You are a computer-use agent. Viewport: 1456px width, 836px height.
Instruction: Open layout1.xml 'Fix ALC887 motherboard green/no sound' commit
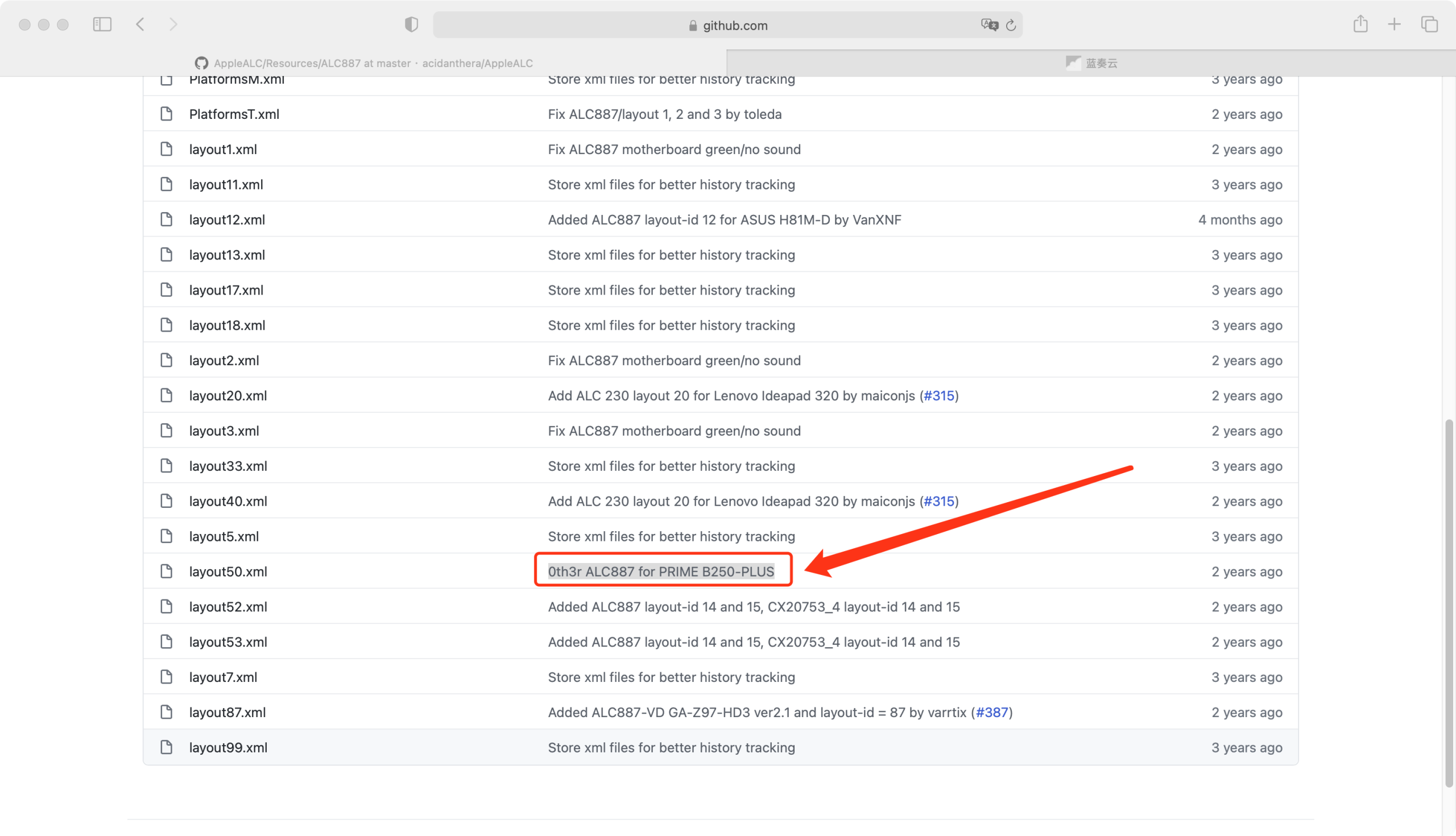[x=674, y=149]
